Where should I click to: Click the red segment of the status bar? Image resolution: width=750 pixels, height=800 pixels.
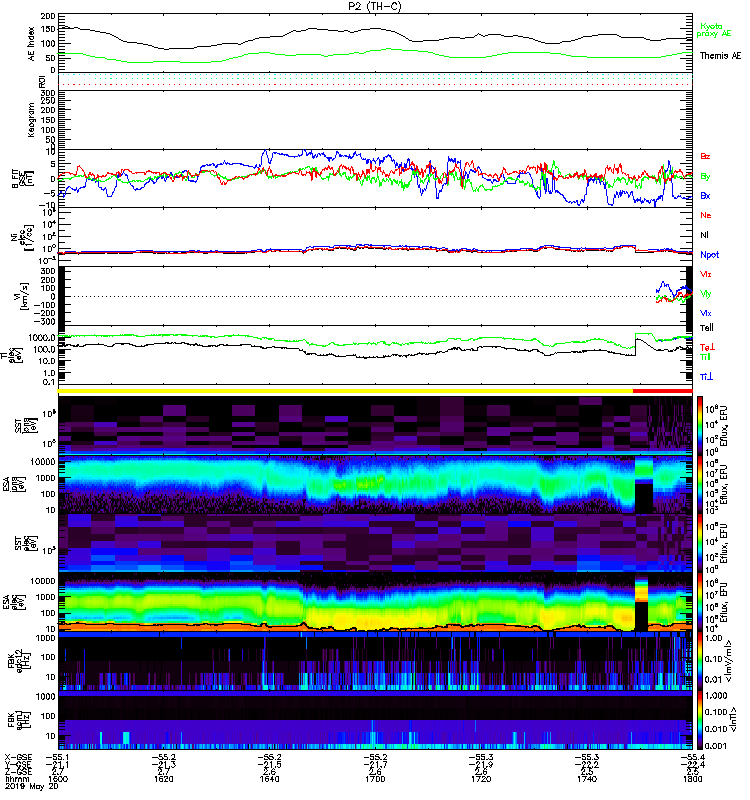coord(662,390)
